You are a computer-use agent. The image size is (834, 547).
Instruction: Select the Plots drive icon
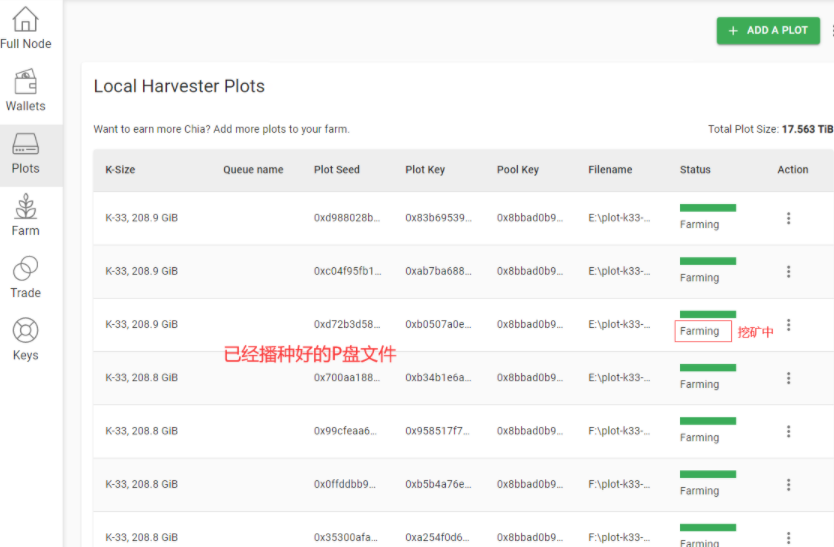coord(25,145)
